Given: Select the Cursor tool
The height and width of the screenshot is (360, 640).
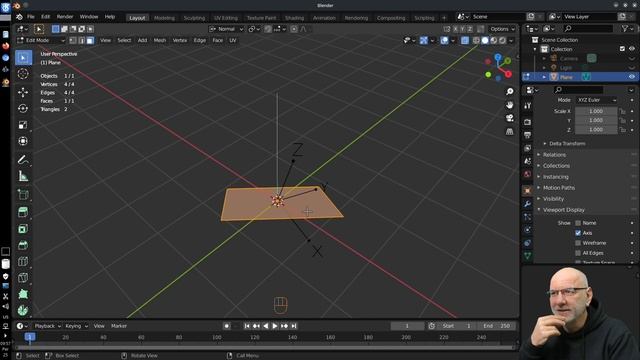Looking at the screenshot, I should point(23,74).
